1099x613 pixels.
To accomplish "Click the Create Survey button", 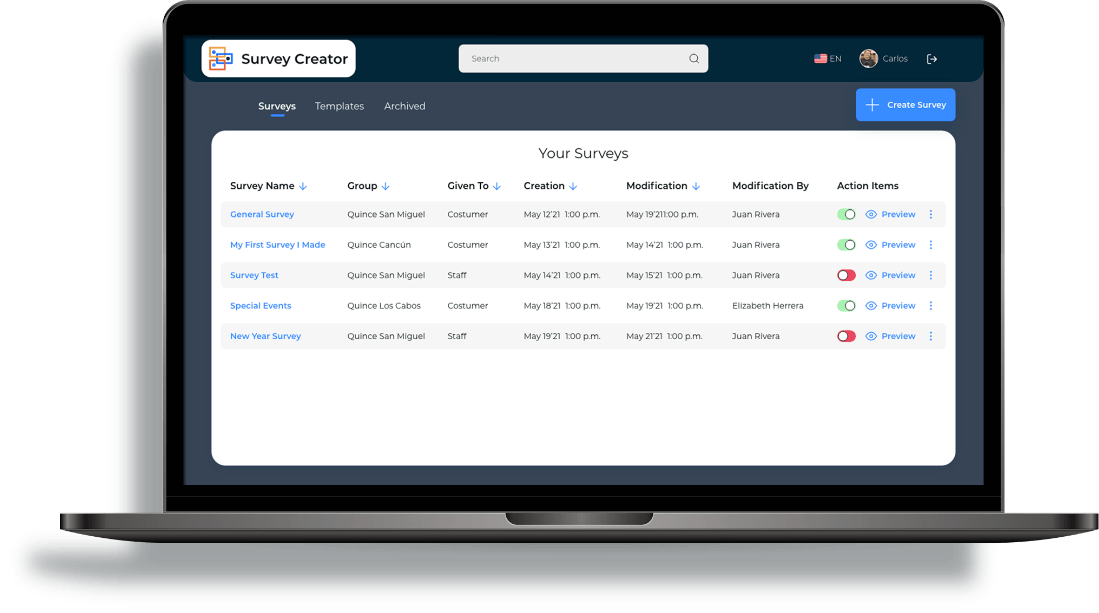I will [905, 104].
